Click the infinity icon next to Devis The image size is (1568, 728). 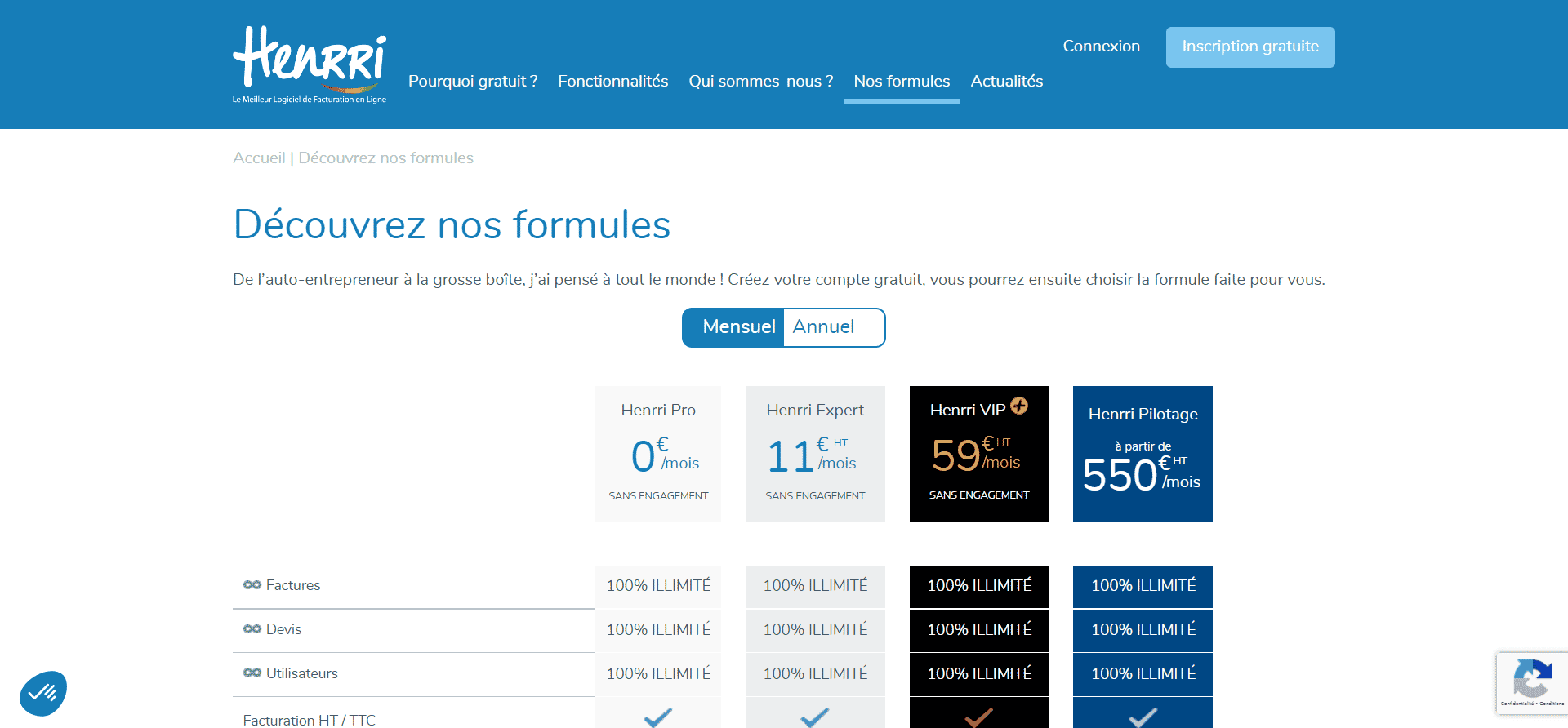click(252, 629)
